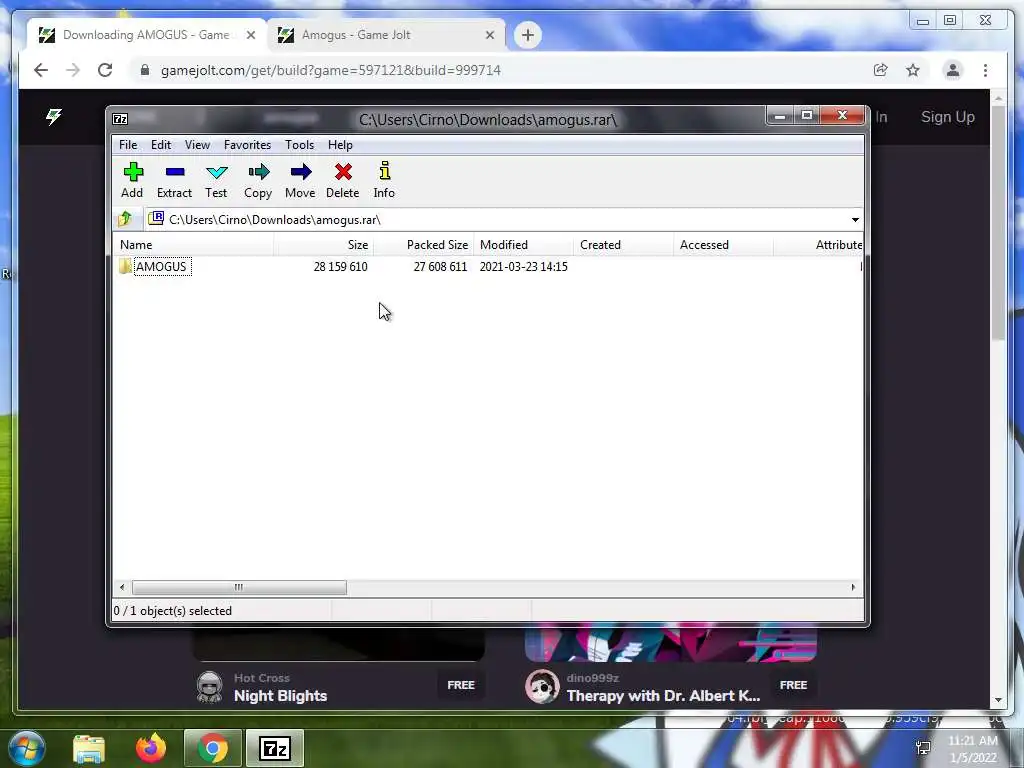Click the scrollbar's right arrow in 7-Zip

pyautogui.click(x=853, y=587)
